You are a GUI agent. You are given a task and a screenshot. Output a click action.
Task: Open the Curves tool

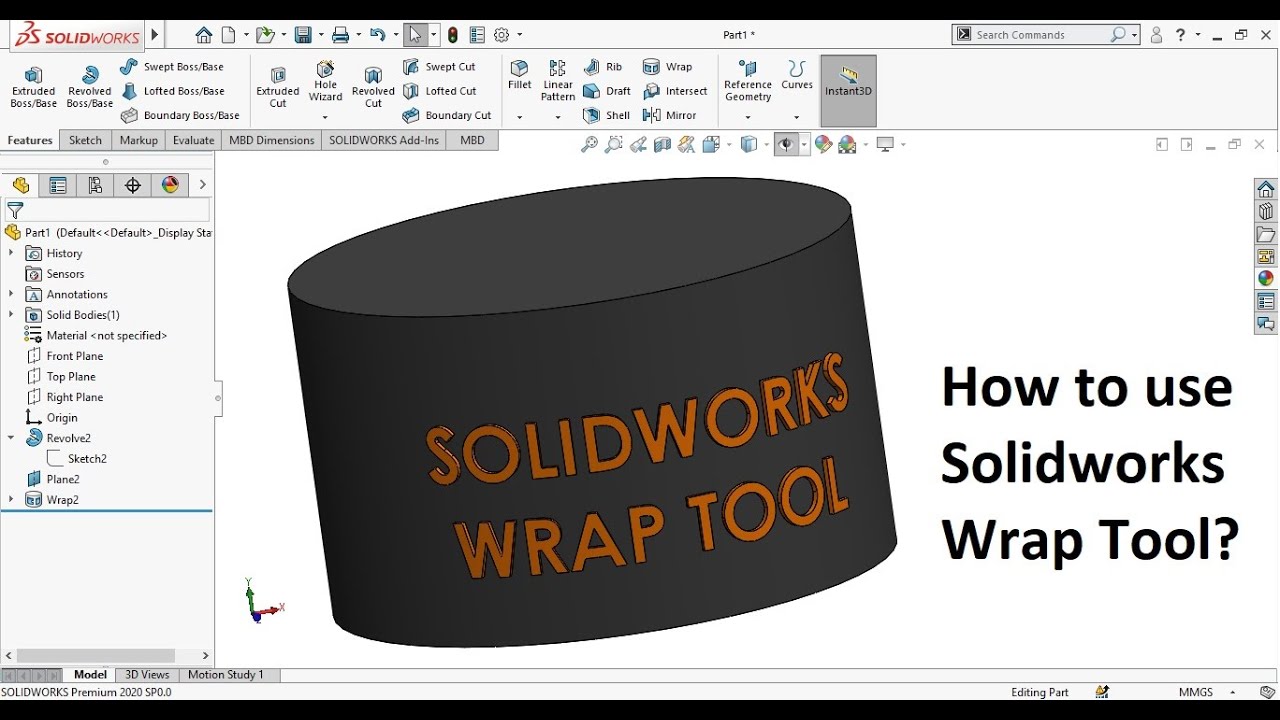click(x=797, y=76)
